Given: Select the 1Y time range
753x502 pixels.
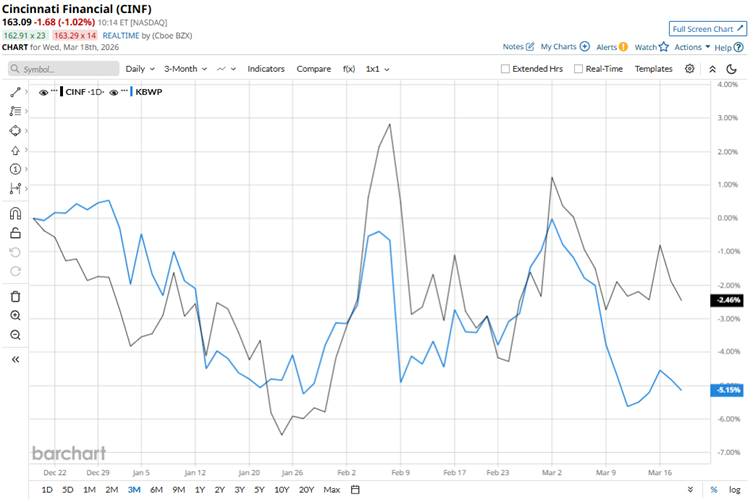Looking at the screenshot, I should [200, 490].
